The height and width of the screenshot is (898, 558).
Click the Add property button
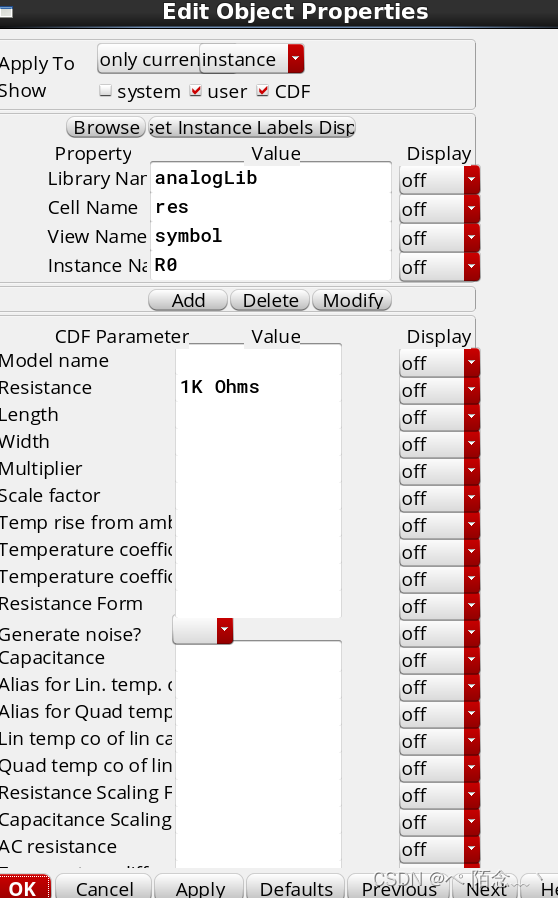point(188,300)
